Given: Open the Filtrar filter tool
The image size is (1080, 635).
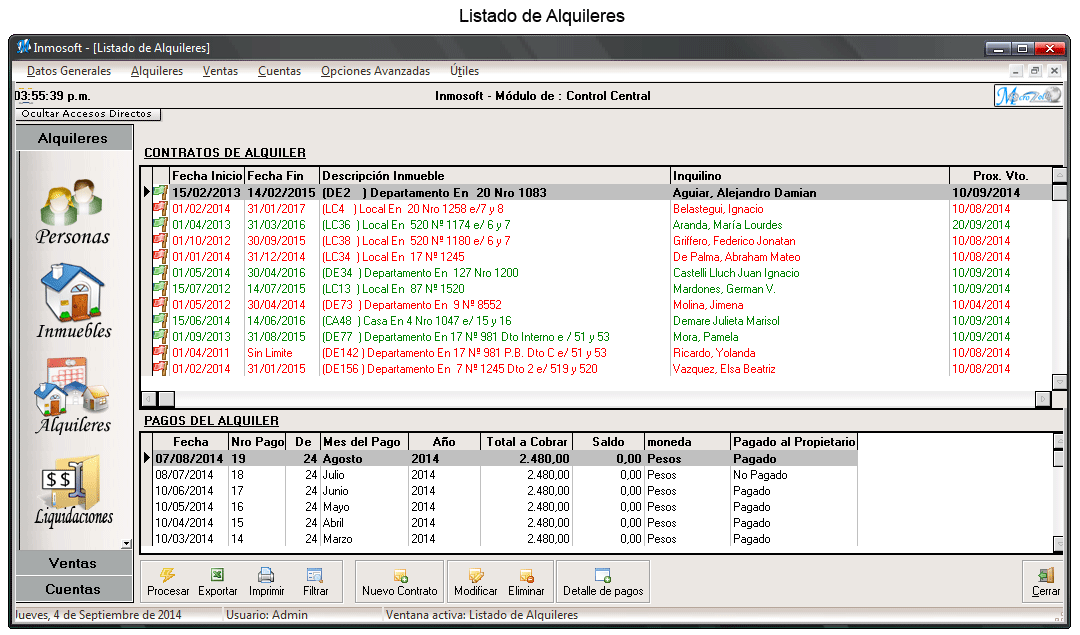Looking at the screenshot, I should [315, 582].
